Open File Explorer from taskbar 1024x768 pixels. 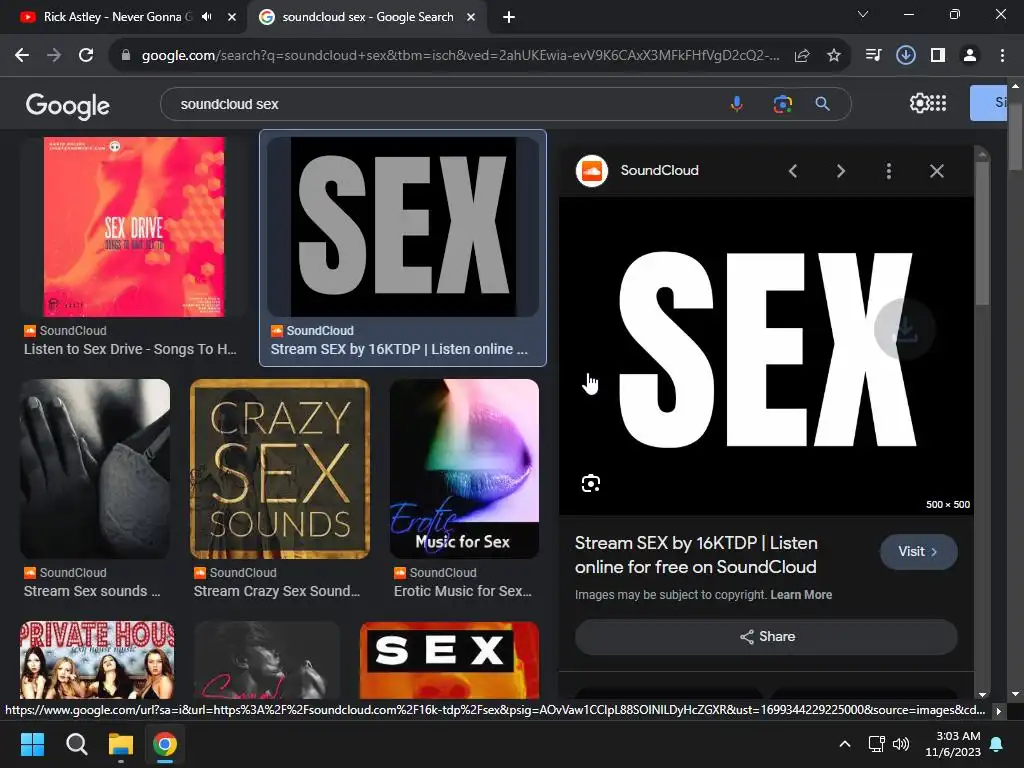click(x=121, y=744)
